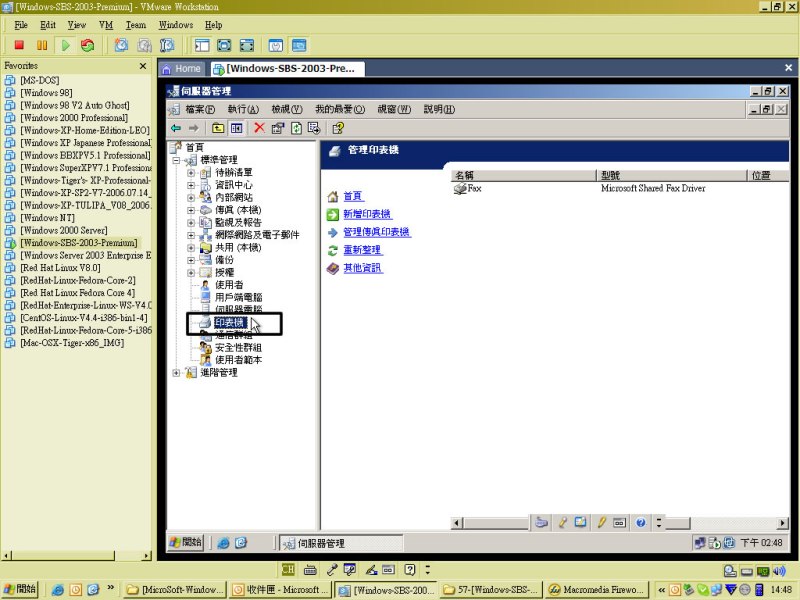Open the 檔案(F) menu
This screenshot has height=600, width=800.
pos(200,109)
